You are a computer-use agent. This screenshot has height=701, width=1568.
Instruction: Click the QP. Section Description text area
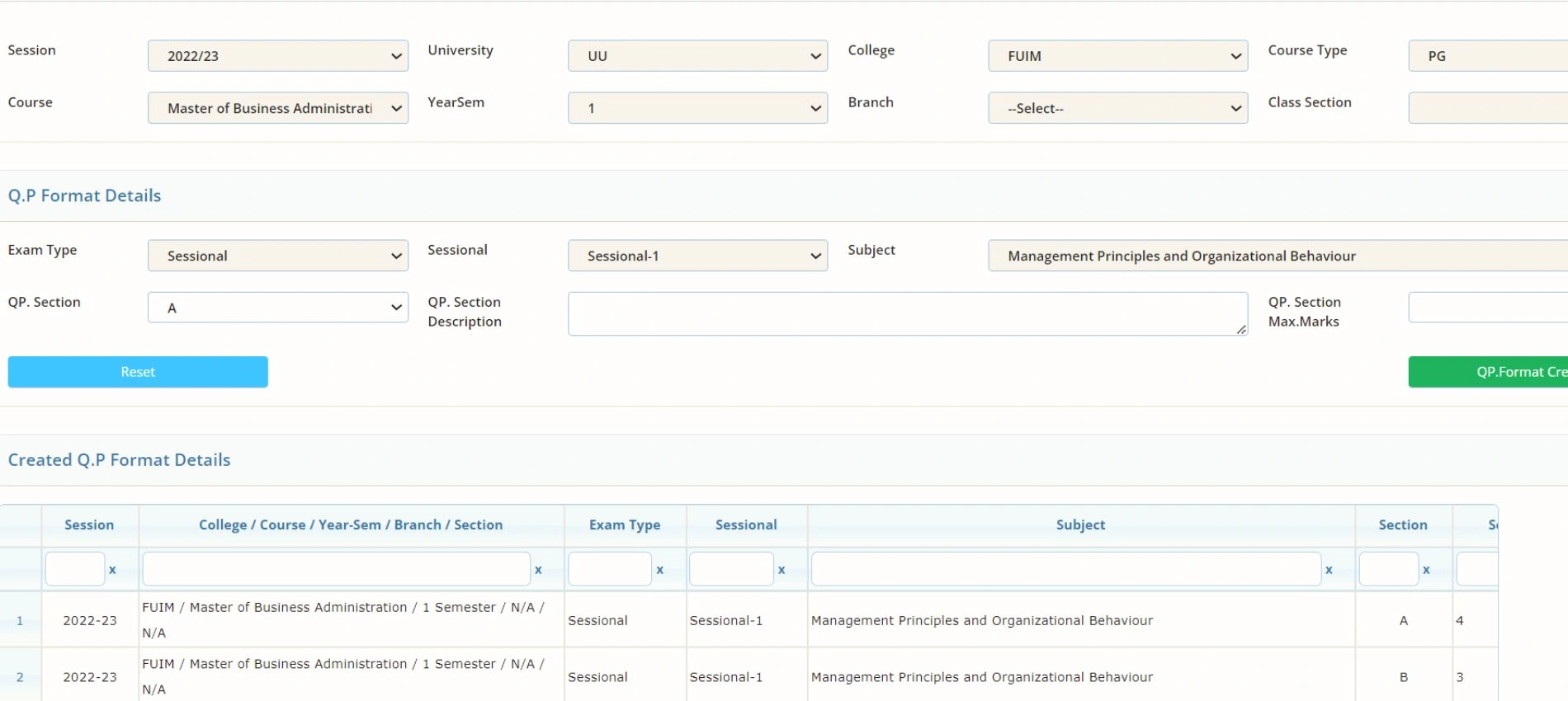pos(908,313)
